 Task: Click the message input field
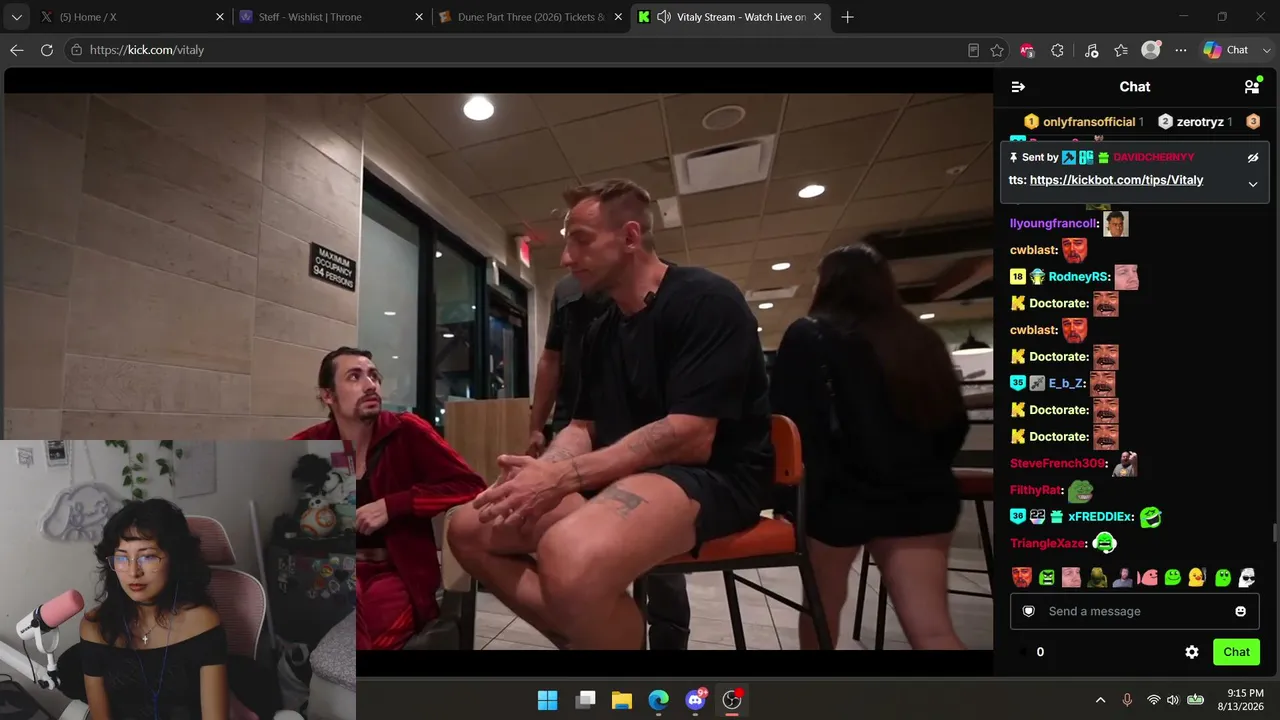click(1134, 611)
